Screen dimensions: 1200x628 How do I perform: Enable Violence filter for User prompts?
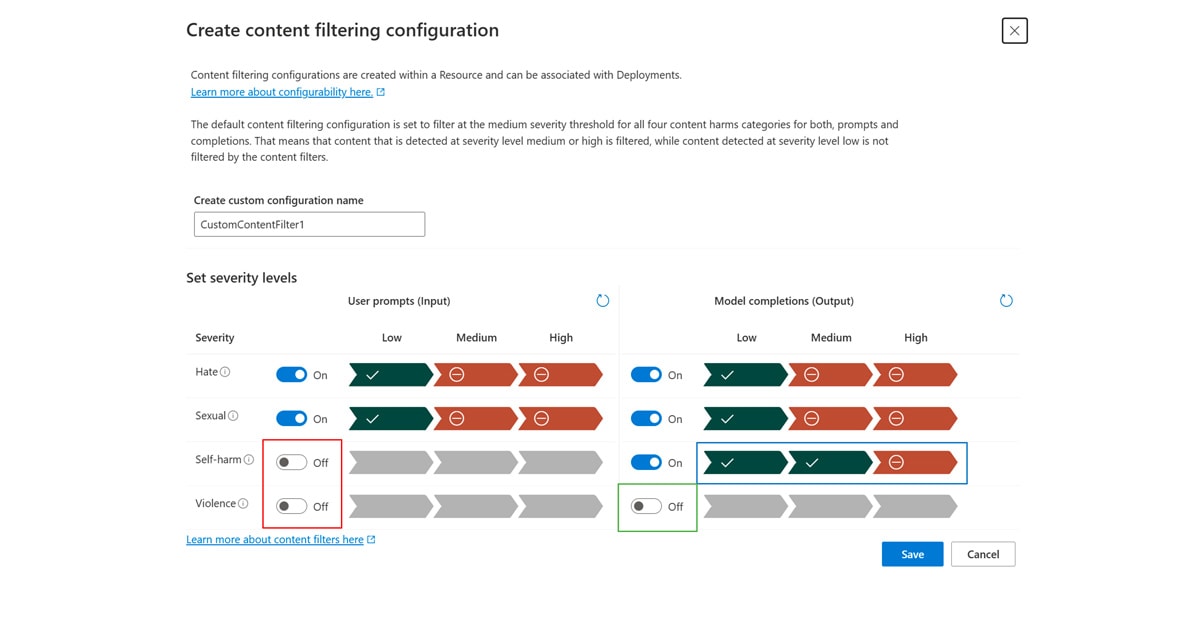291,506
